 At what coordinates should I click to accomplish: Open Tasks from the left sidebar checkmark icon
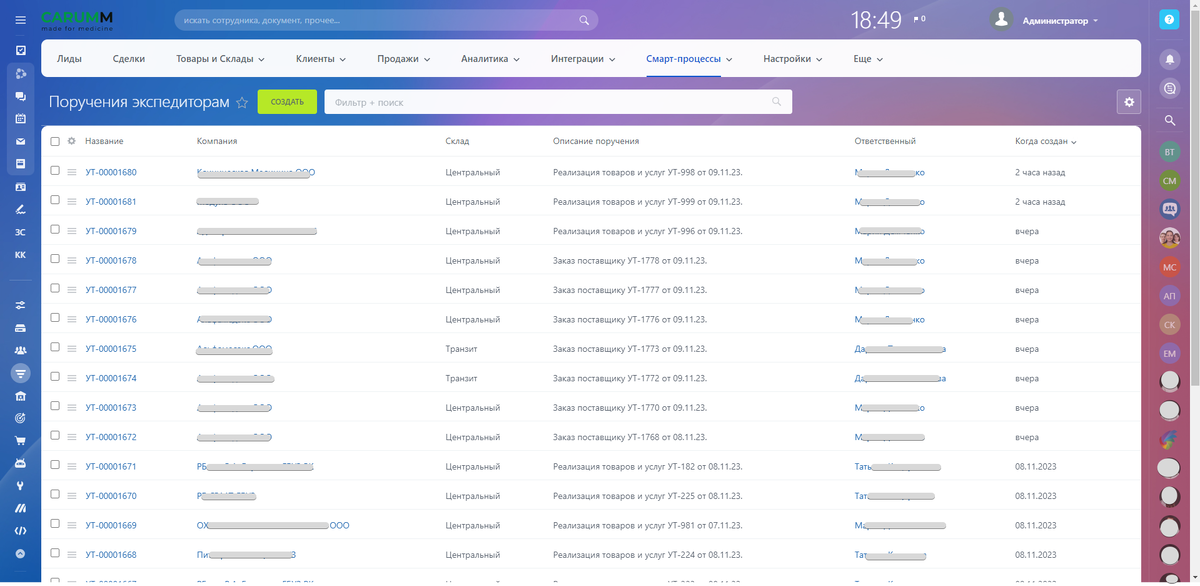(x=20, y=50)
